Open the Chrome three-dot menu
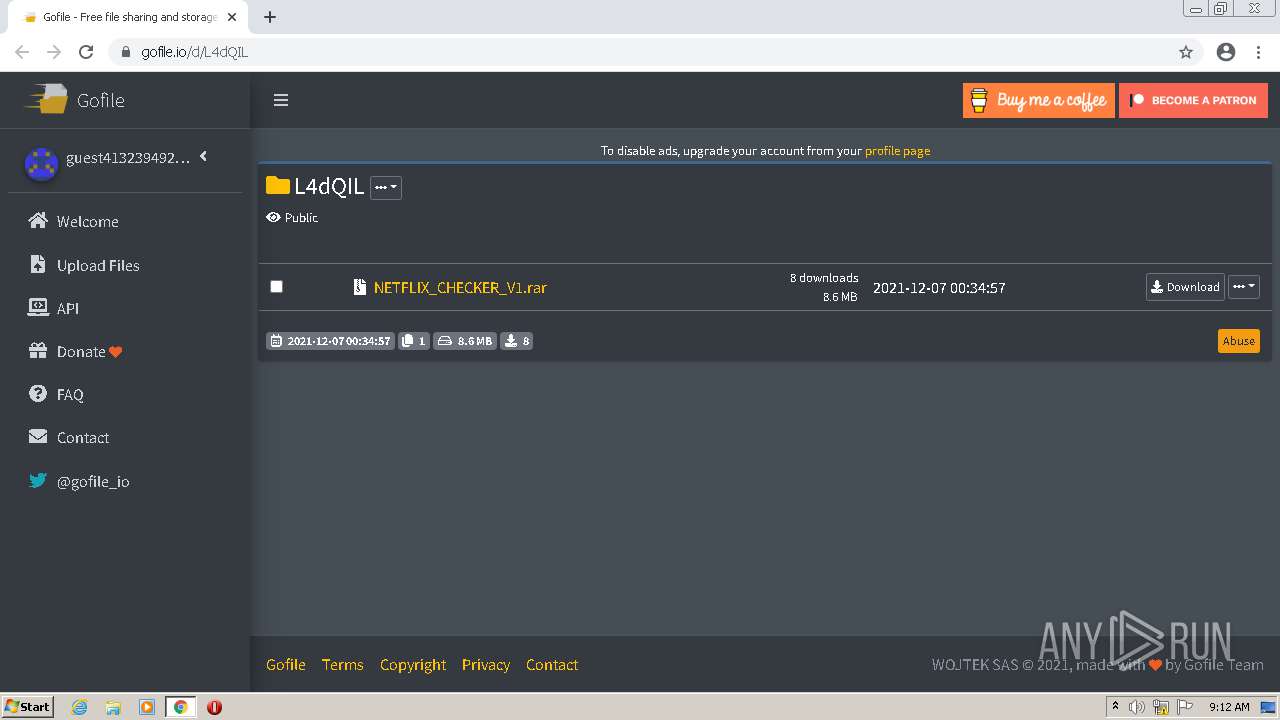1280x720 pixels. coord(1260,52)
